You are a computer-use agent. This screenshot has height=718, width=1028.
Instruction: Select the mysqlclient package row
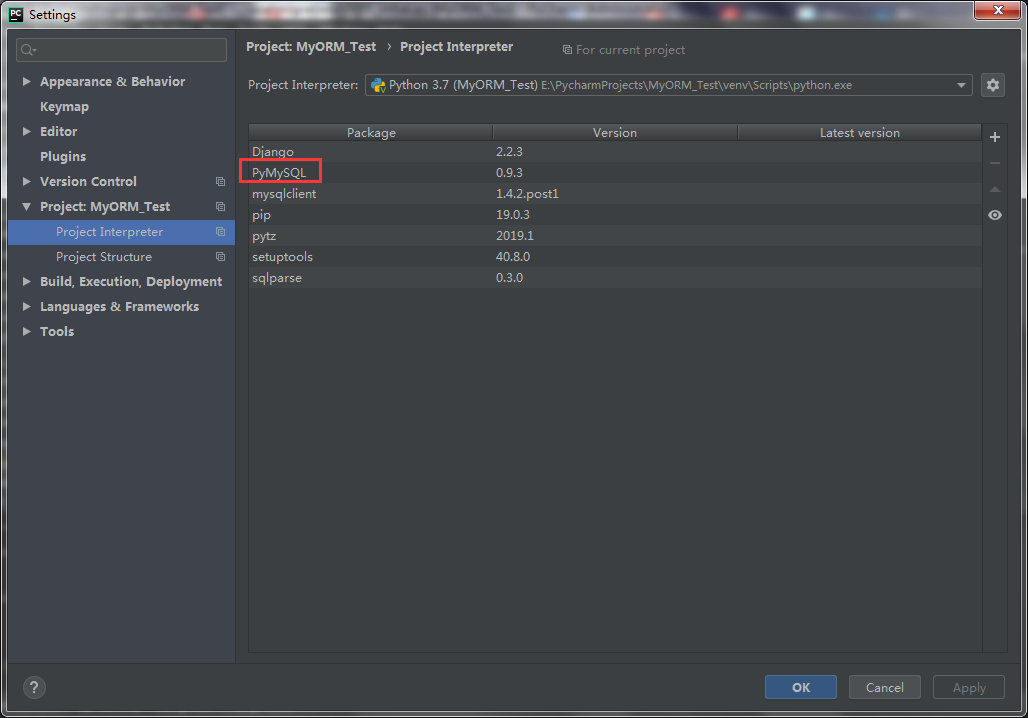(615, 193)
